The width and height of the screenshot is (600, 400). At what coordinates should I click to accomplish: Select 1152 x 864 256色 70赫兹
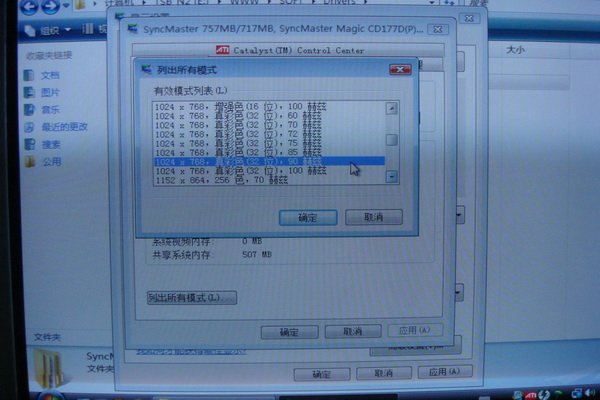[x=269, y=180]
